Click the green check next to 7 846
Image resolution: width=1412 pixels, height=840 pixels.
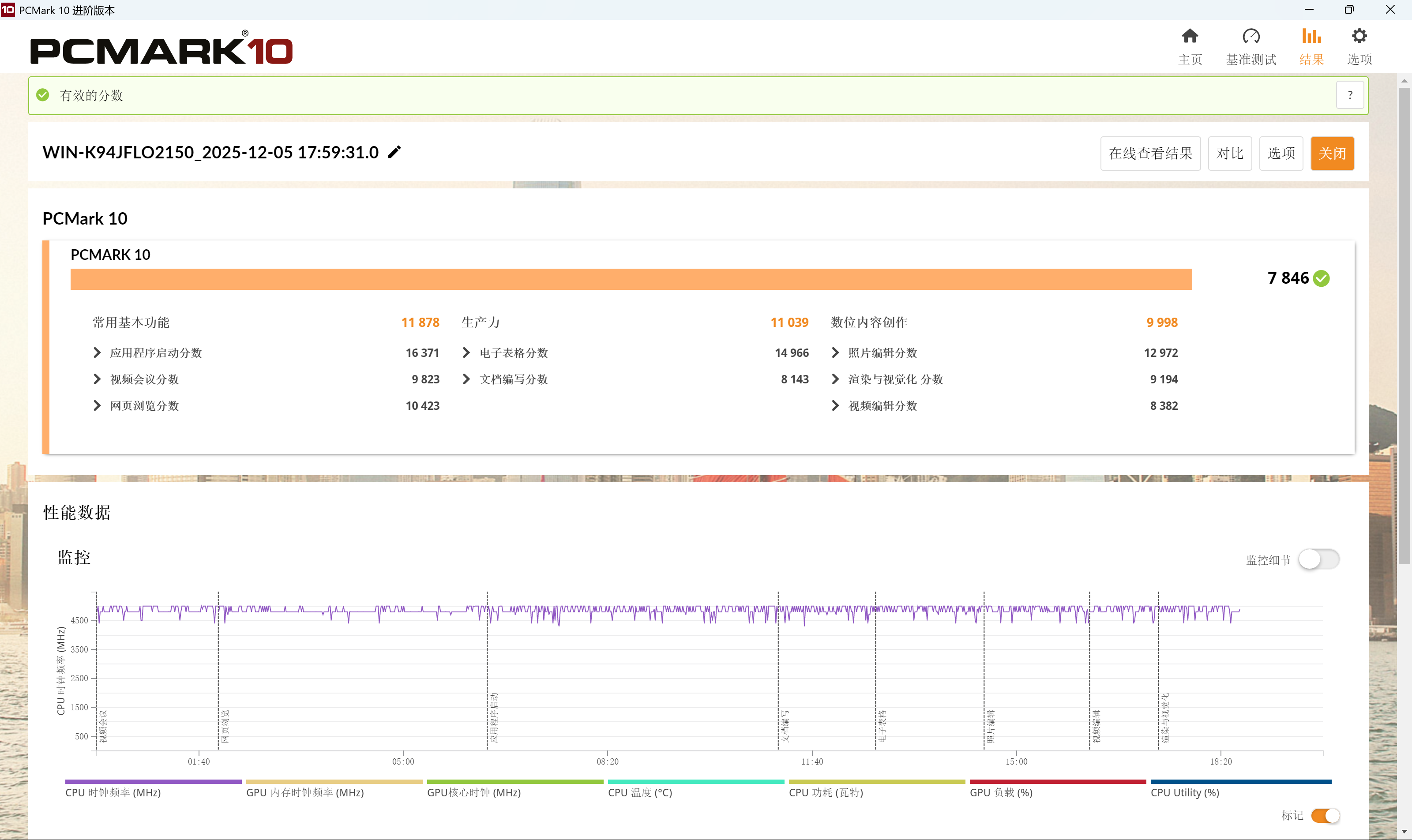pos(1322,278)
